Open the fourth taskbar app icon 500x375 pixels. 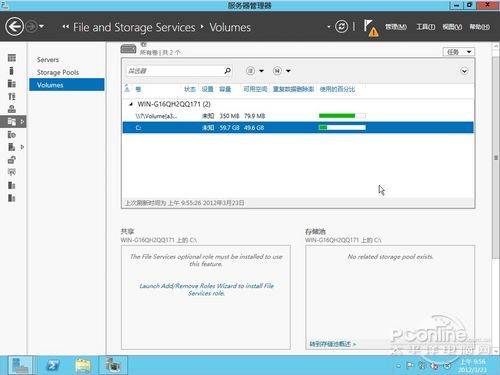(113, 365)
